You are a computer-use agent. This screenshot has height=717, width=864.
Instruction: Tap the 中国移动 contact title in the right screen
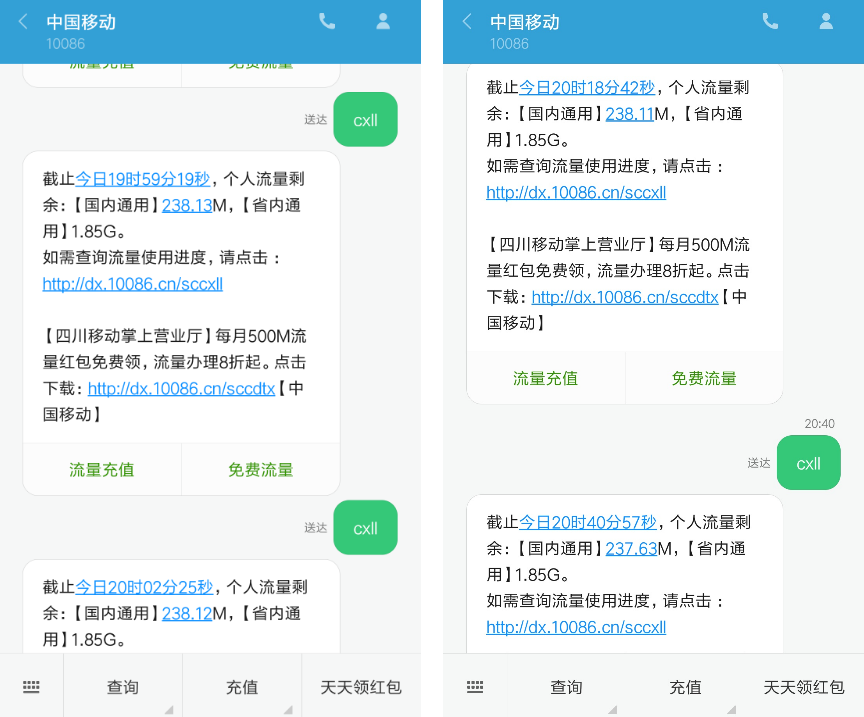click(x=525, y=22)
